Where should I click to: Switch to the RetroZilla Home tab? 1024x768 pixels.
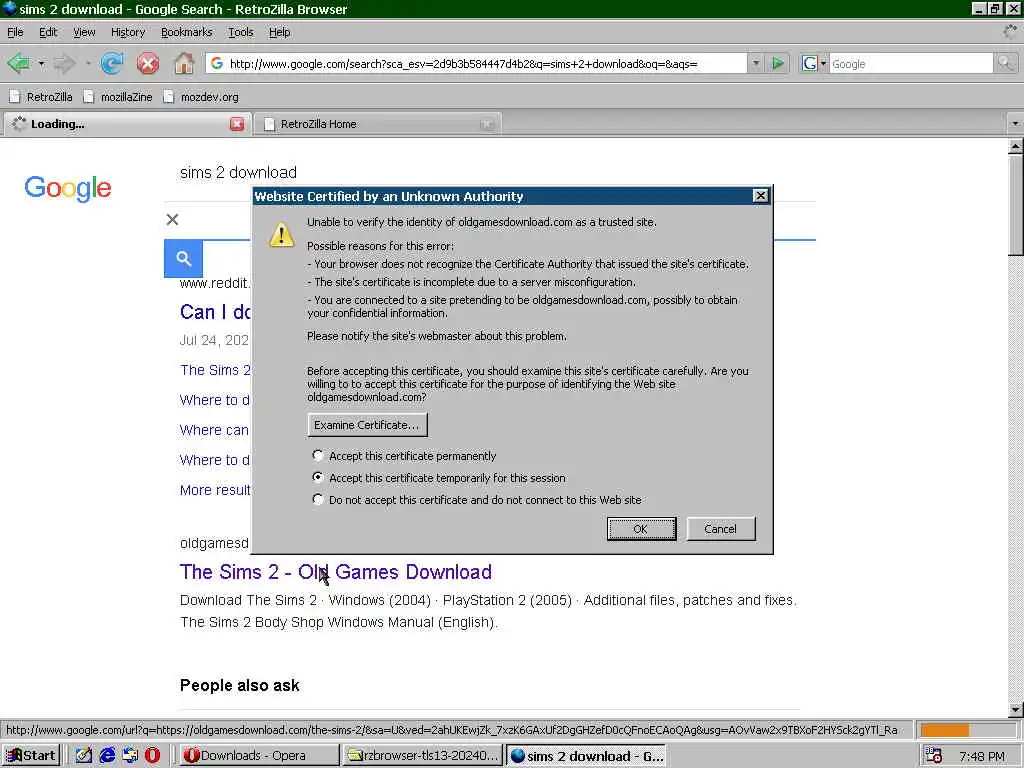coord(377,124)
